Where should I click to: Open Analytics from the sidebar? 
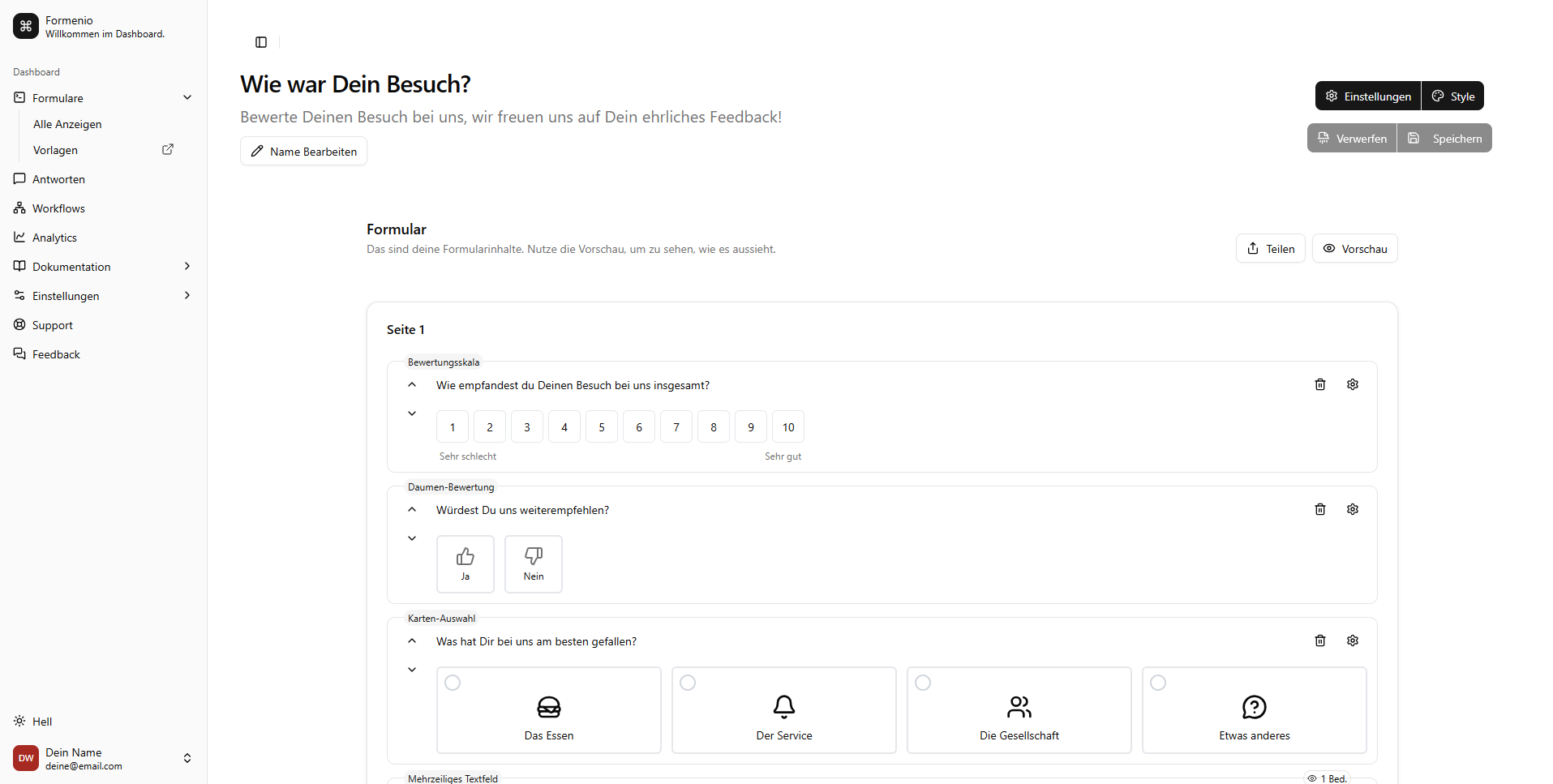[54, 238]
